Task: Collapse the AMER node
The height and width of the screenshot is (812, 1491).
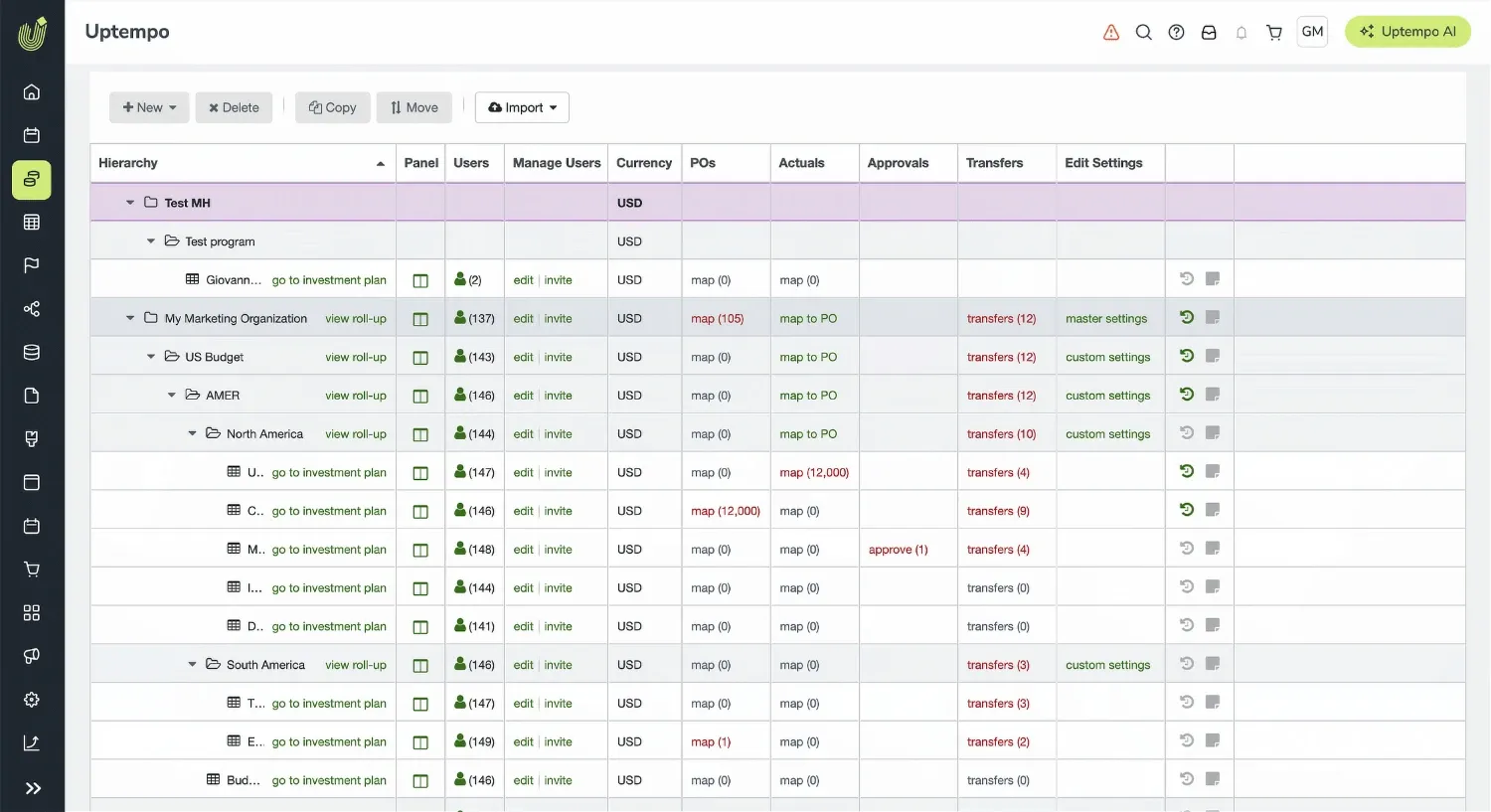Action: point(172,396)
